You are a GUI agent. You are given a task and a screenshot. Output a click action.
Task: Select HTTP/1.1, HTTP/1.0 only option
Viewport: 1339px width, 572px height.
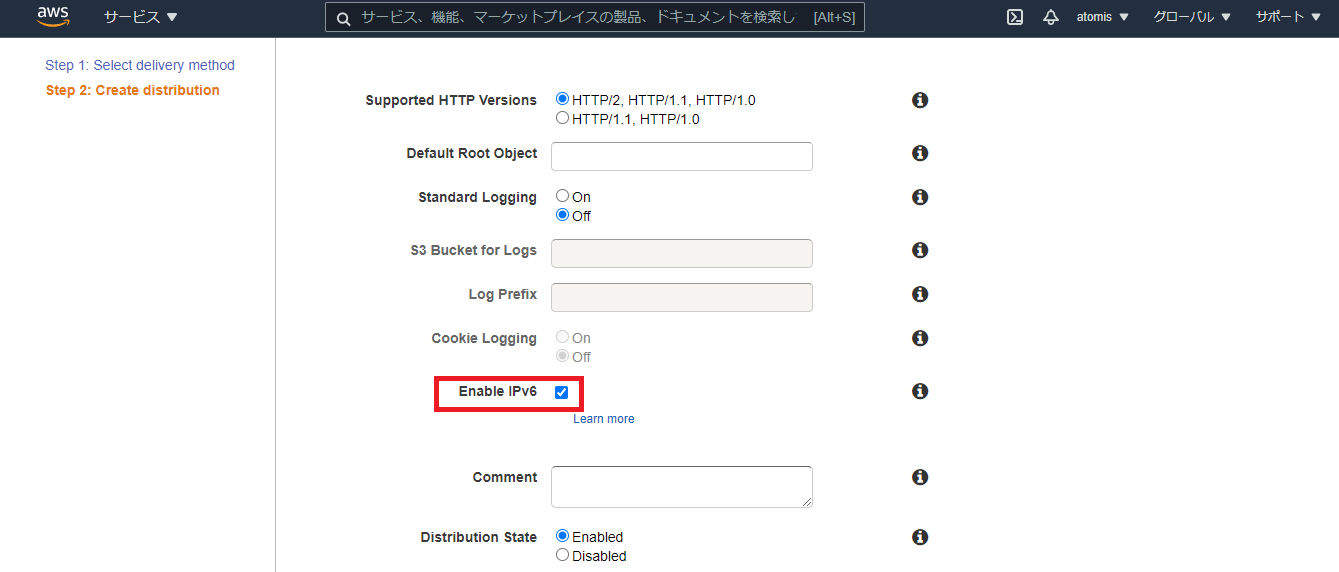[562, 118]
